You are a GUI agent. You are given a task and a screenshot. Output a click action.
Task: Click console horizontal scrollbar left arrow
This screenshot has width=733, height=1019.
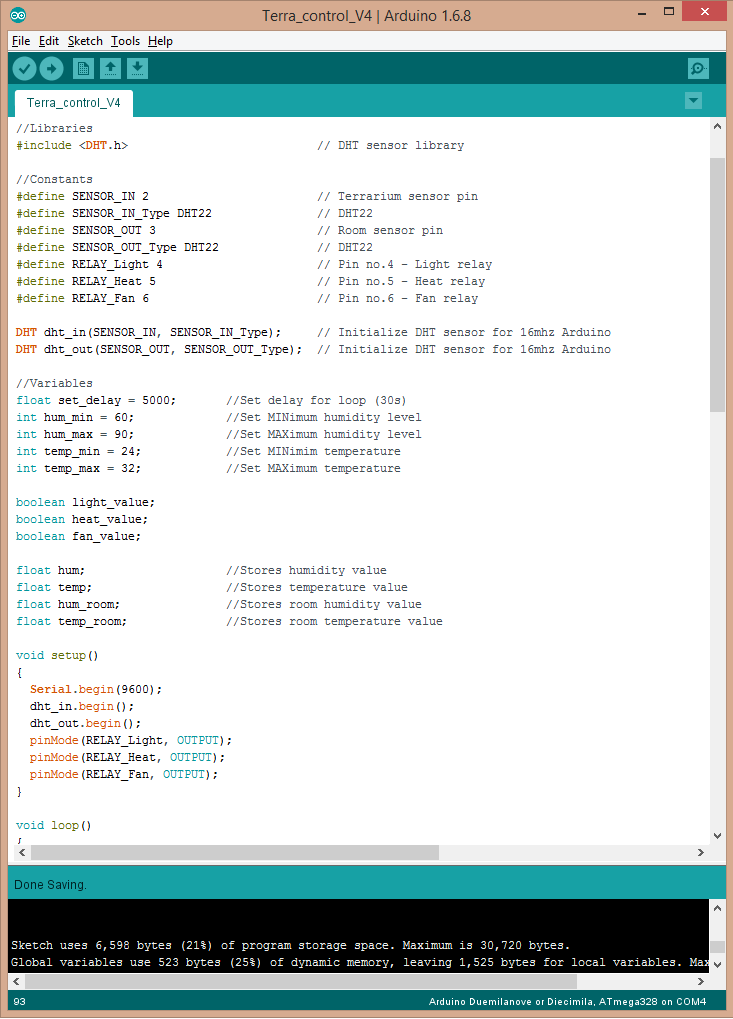click(17, 981)
